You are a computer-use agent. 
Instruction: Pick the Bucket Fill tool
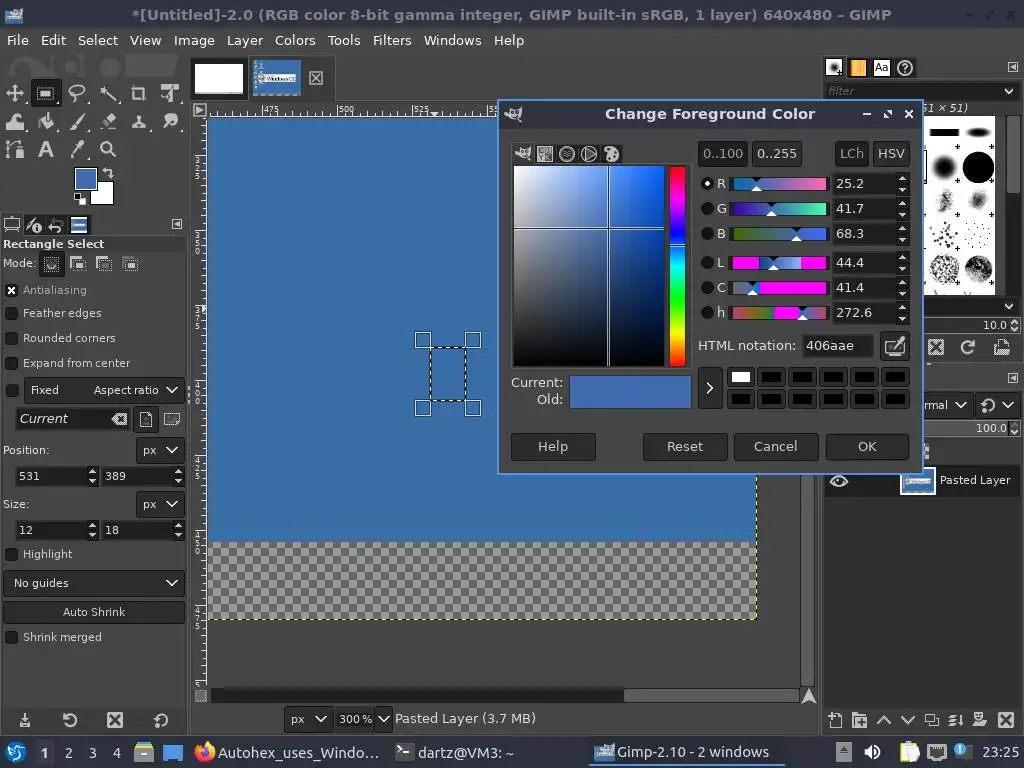[x=46, y=122]
